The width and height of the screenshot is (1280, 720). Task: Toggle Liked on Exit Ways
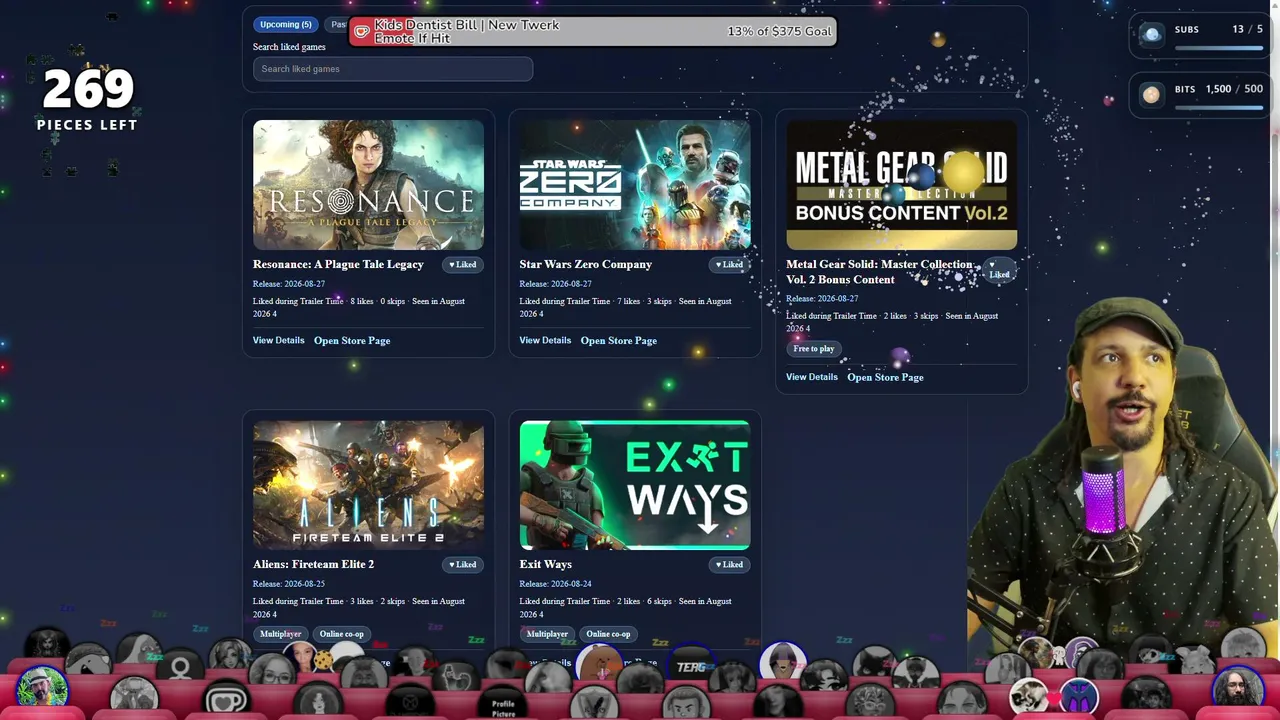[x=729, y=565]
